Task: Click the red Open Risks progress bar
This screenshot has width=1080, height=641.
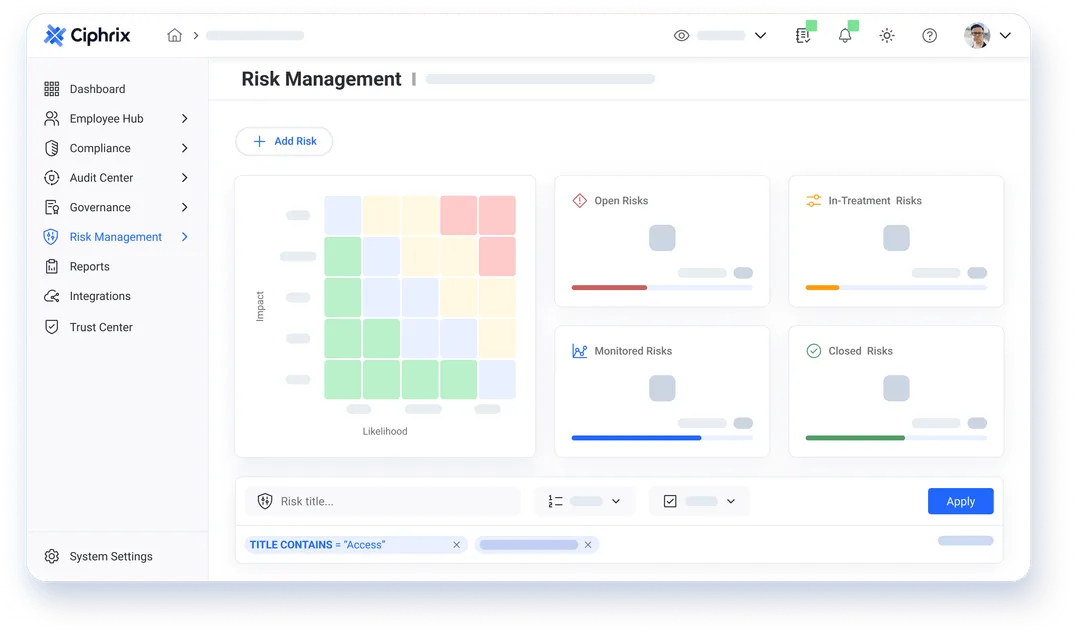Action: tap(610, 287)
